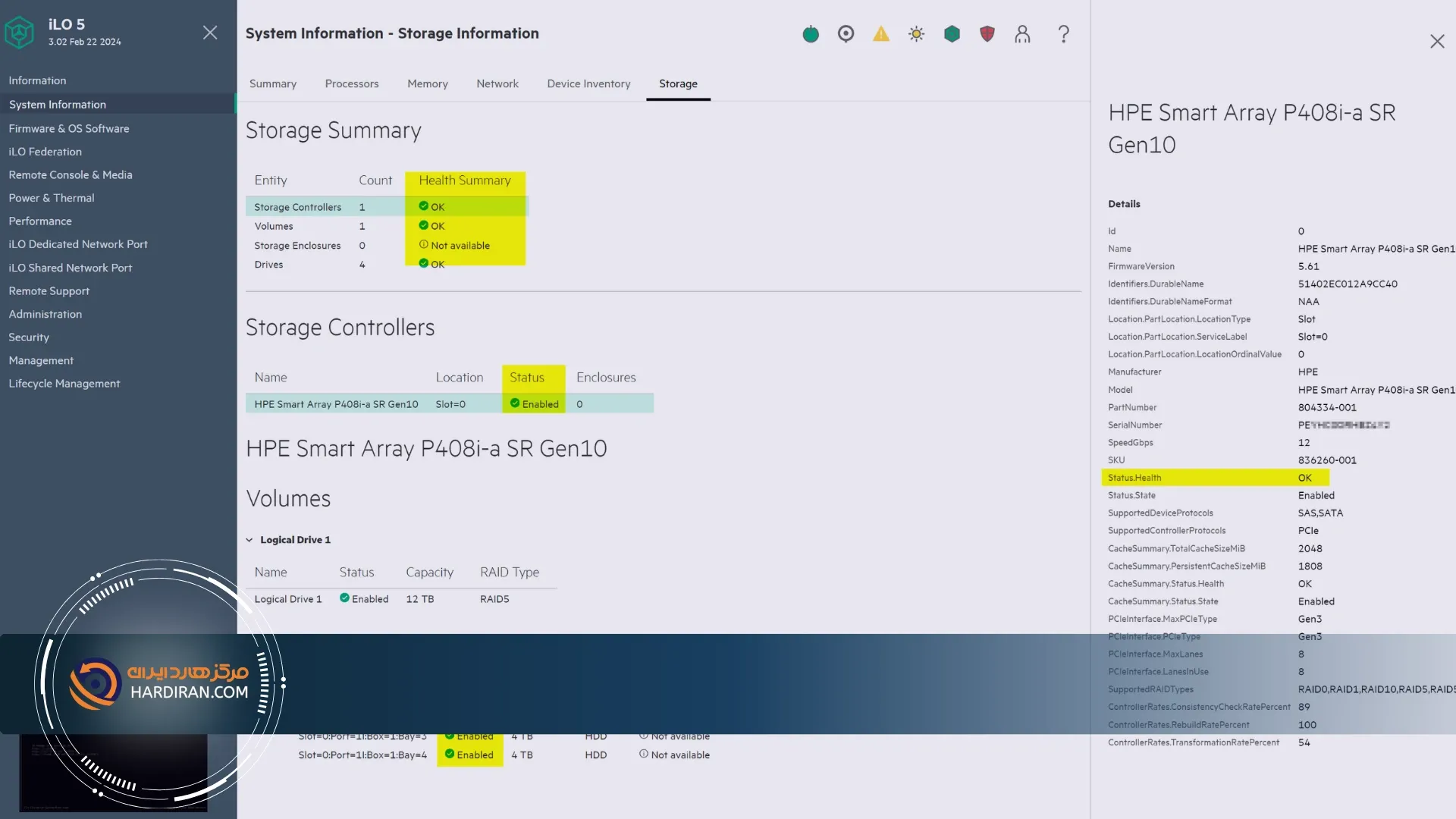The image size is (1456, 819).
Task: Click the sun-shaped health status icon
Action: click(x=916, y=34)
